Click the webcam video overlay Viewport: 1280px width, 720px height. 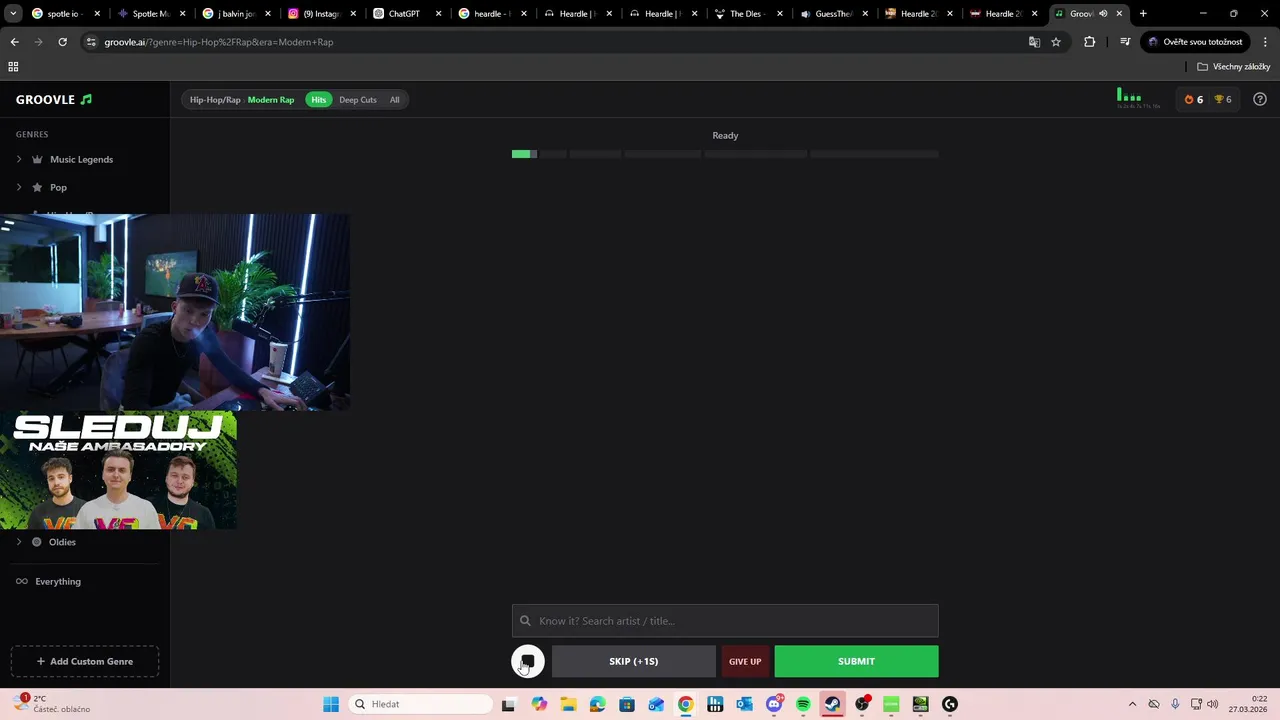[x=175, y=312]
